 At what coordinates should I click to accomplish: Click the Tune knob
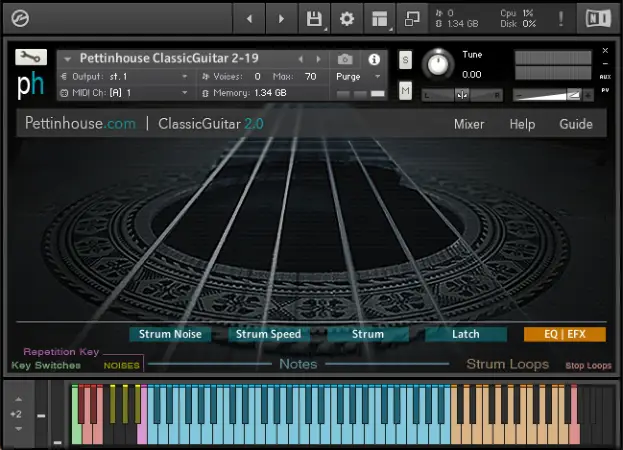[x=437, y=65]
